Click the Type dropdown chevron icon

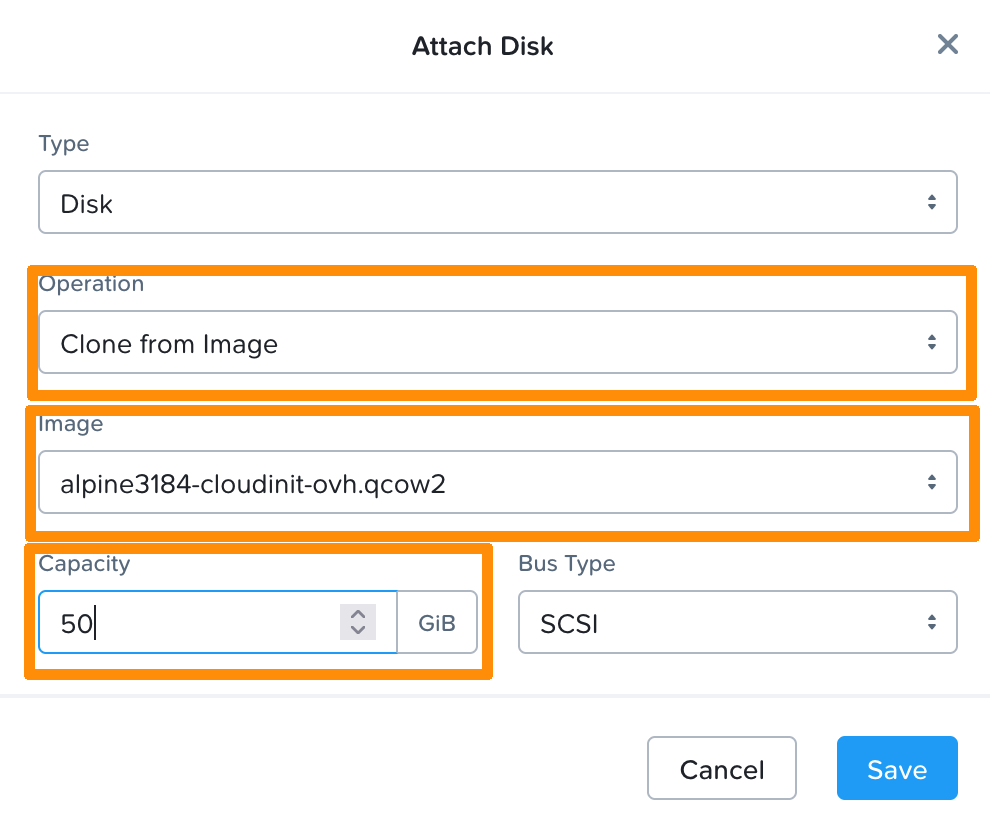[x=932, y=201]
